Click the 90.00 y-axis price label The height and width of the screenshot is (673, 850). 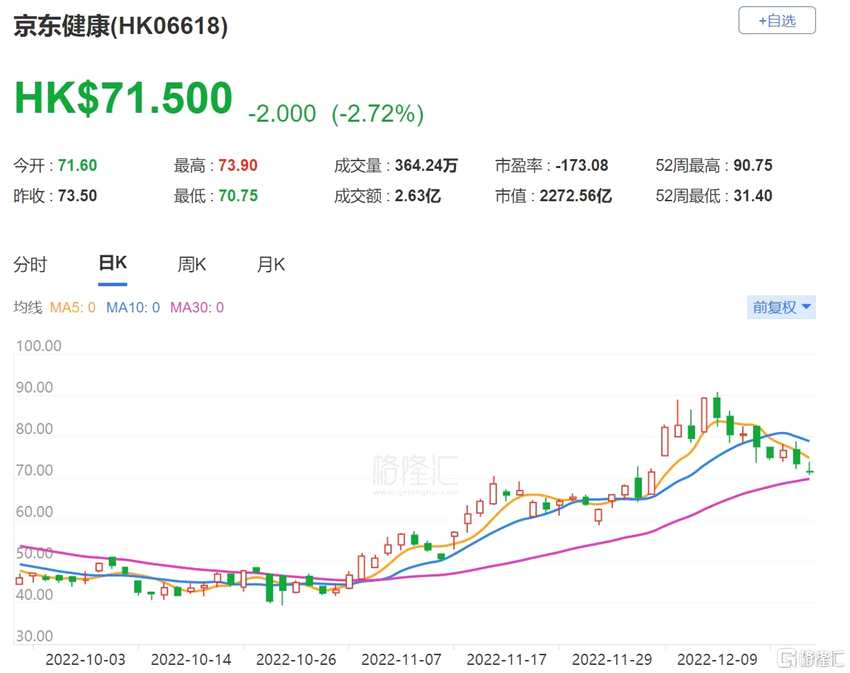pos(34,388)
